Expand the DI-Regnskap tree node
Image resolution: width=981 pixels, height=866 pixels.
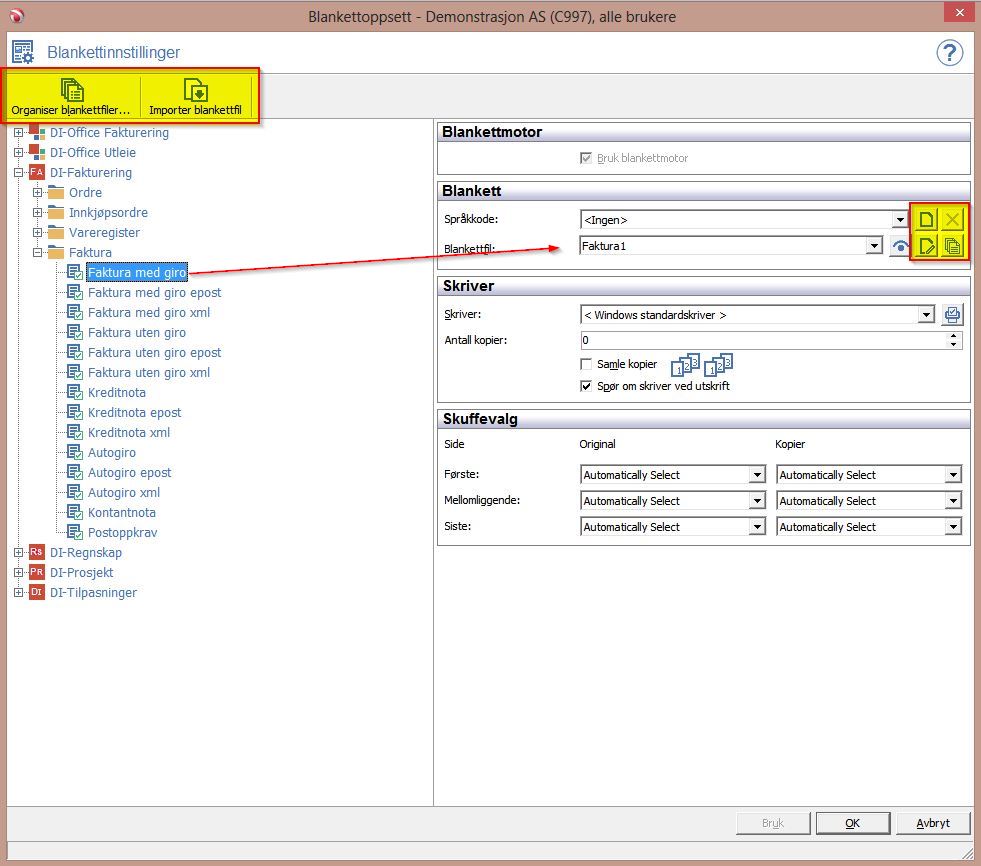tap(18, 553)
